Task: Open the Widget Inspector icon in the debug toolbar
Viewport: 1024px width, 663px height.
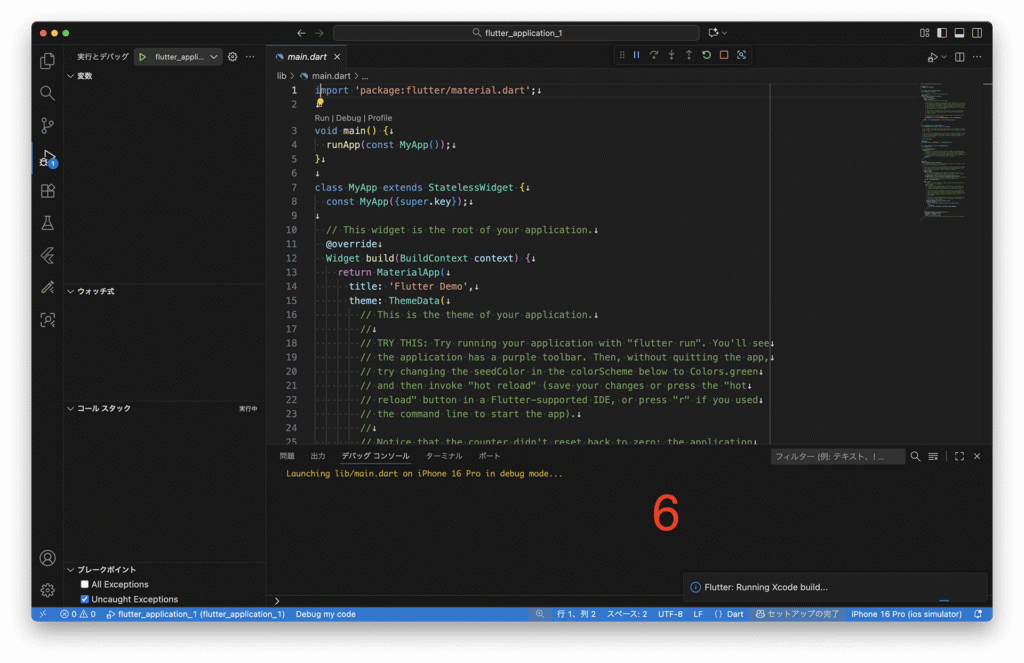Action: 741,55
